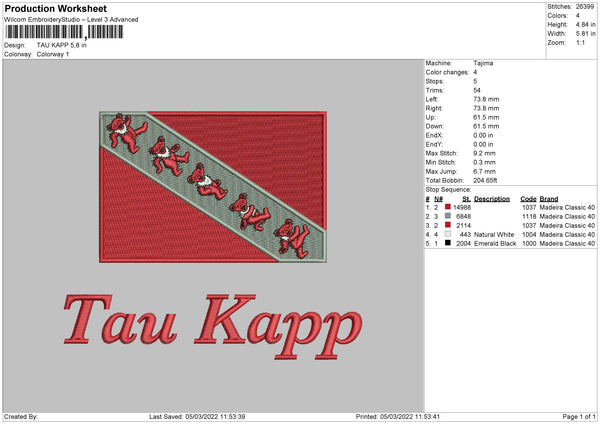Click the barcode at the top
The height and width of the screenshot is (424, 600).
click(x=64, y=32)
